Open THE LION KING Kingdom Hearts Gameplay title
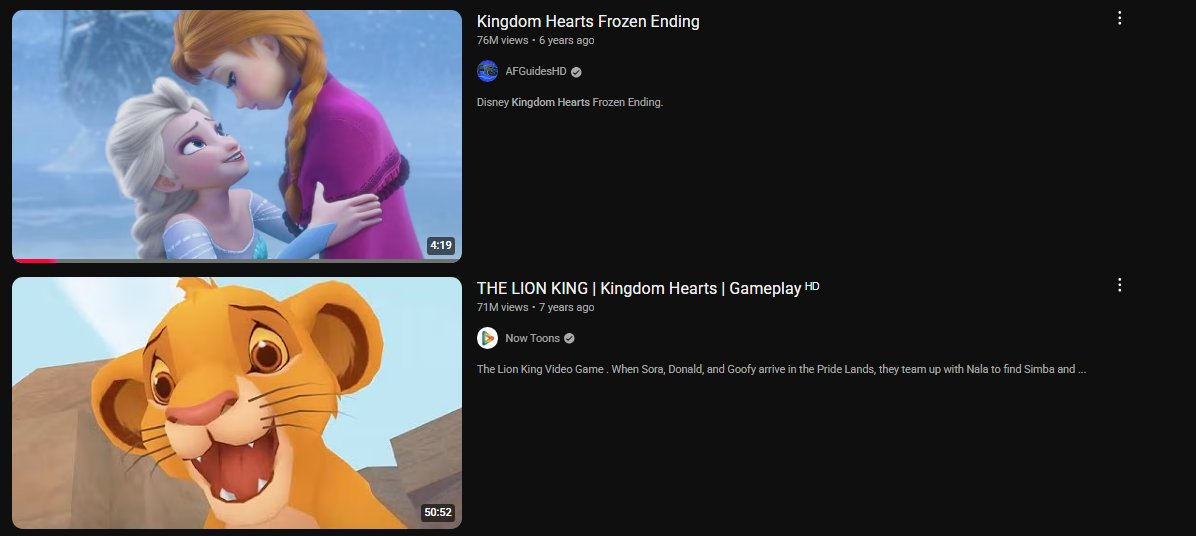The width and height of the screenshot is (1196, 536). coord(639,288)
